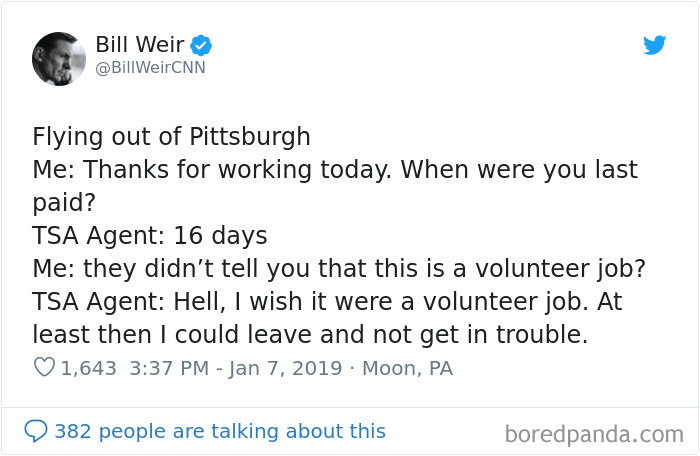The height and width of the screenshot is (456, 700).
Task: Click the Twitter bird logo
Action: pos(654,45)
